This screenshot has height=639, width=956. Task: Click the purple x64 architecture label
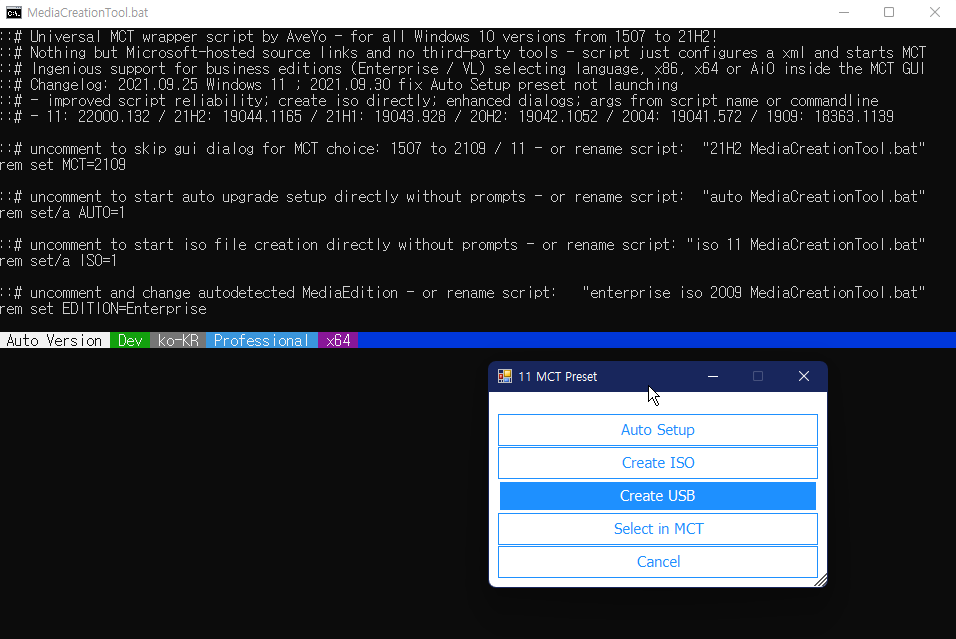tap(338, 340)
